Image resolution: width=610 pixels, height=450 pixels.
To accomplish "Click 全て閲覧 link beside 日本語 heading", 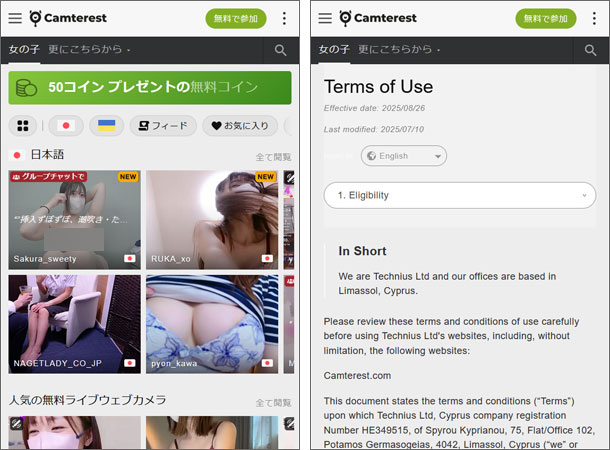I will click(273, 157).
